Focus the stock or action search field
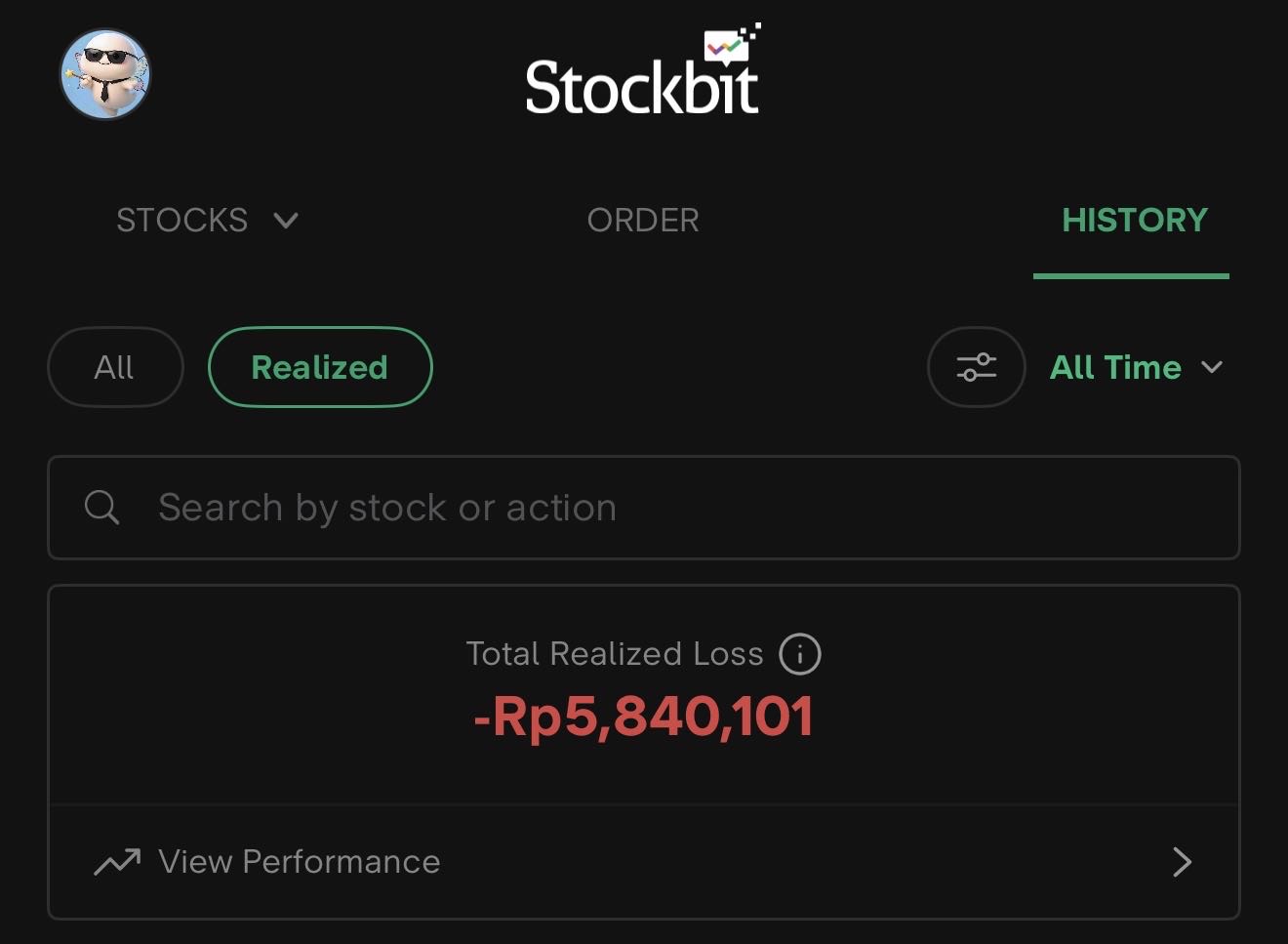 tap(644, 508)
